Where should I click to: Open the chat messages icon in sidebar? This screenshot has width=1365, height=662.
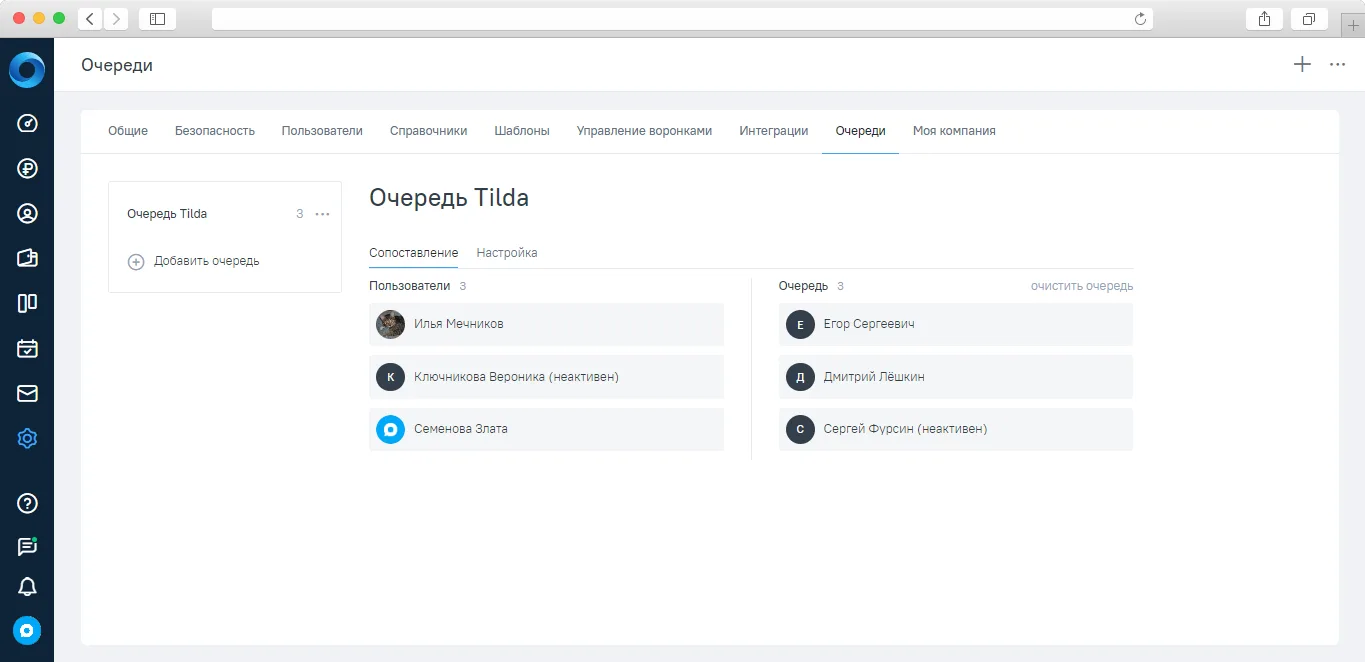27,547
